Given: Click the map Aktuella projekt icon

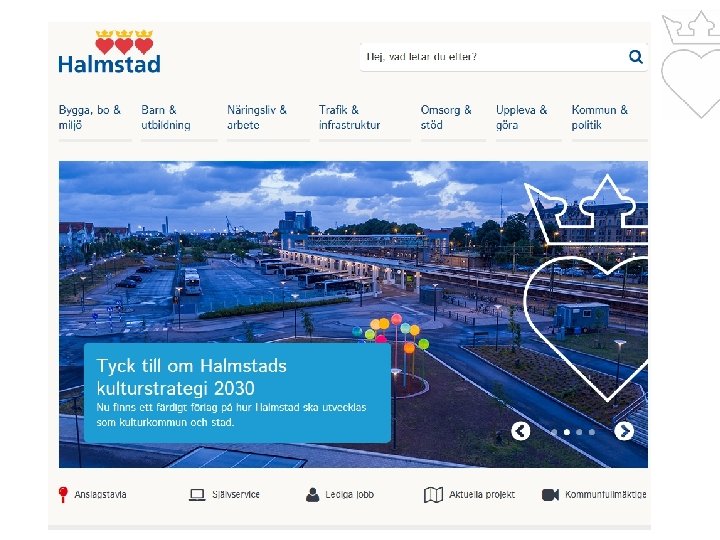Looking at the screenshot, I should click(x=433, y=495).
